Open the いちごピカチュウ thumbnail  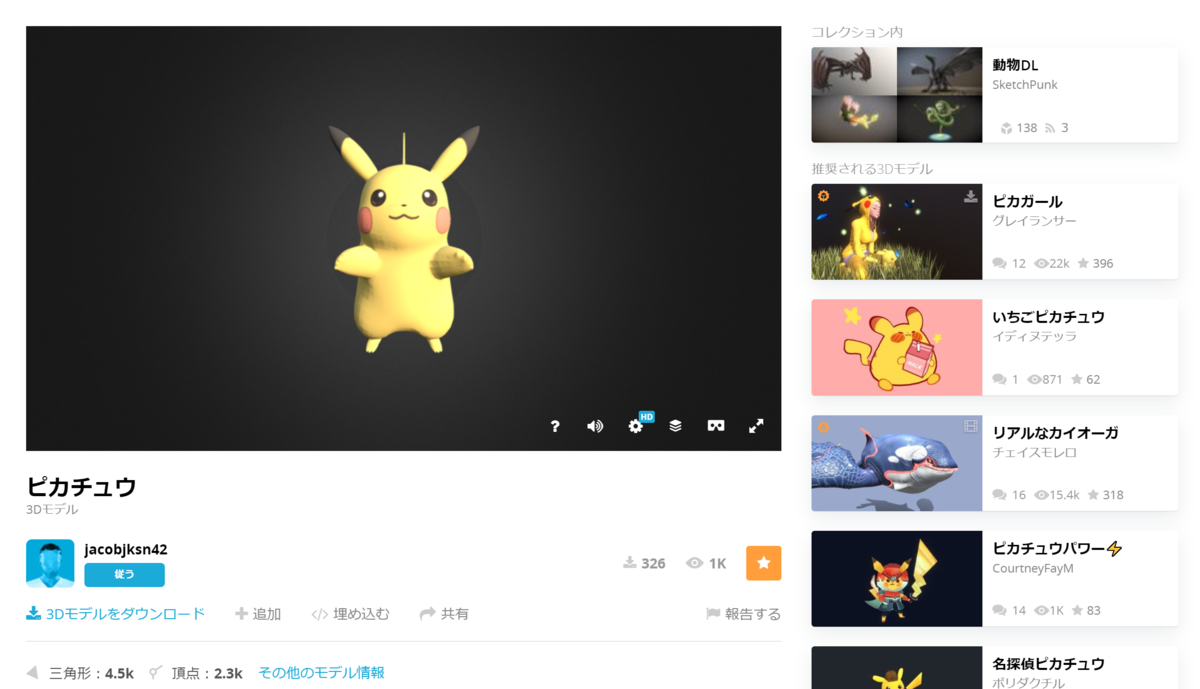click(x=896, y=347)
